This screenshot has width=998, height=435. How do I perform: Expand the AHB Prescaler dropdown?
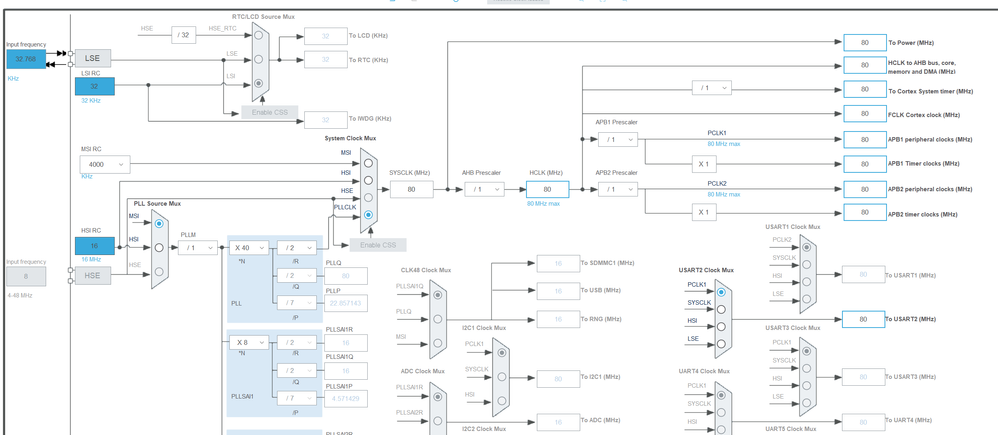coord(484,189)
